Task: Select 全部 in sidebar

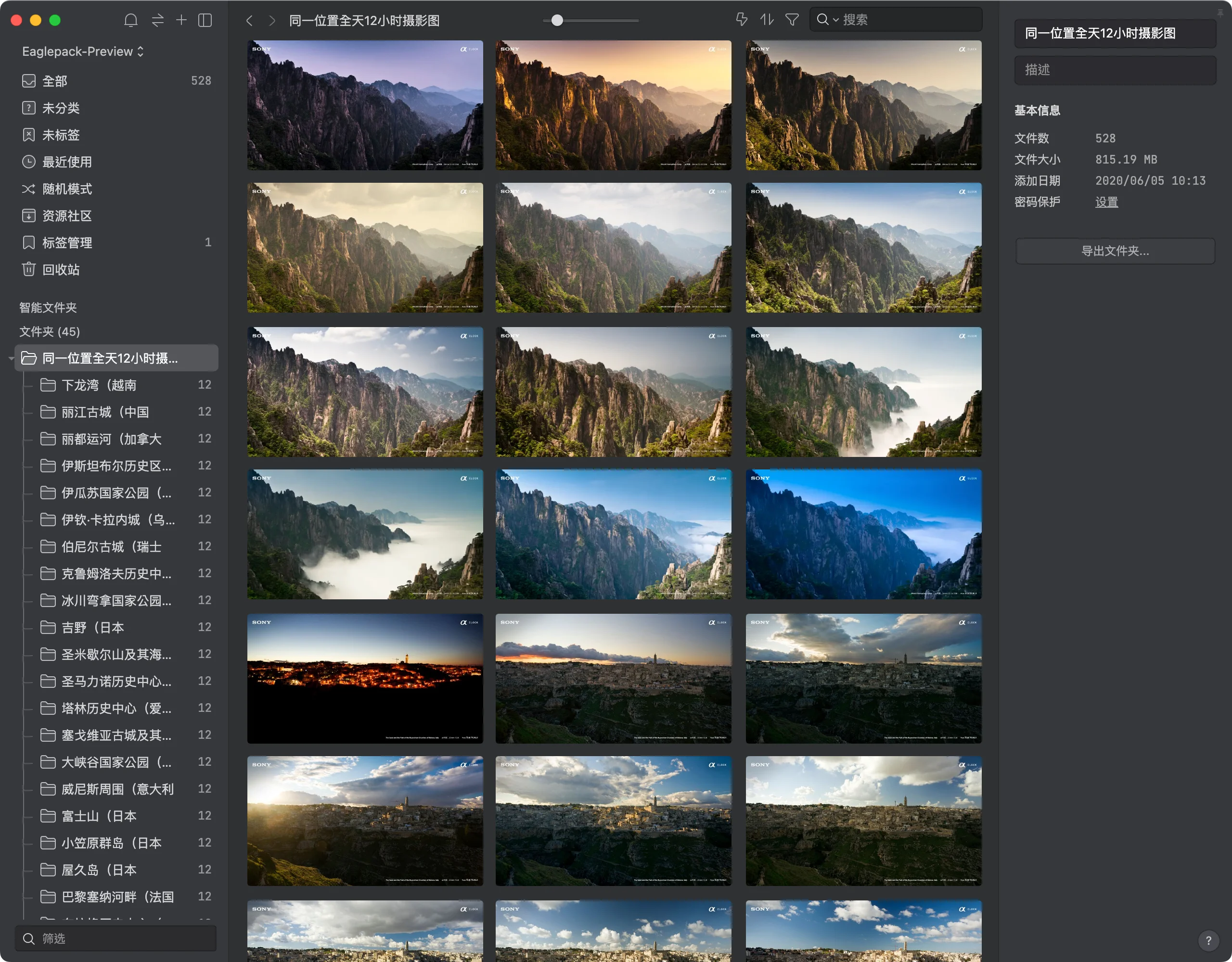Action: (116, 81)
